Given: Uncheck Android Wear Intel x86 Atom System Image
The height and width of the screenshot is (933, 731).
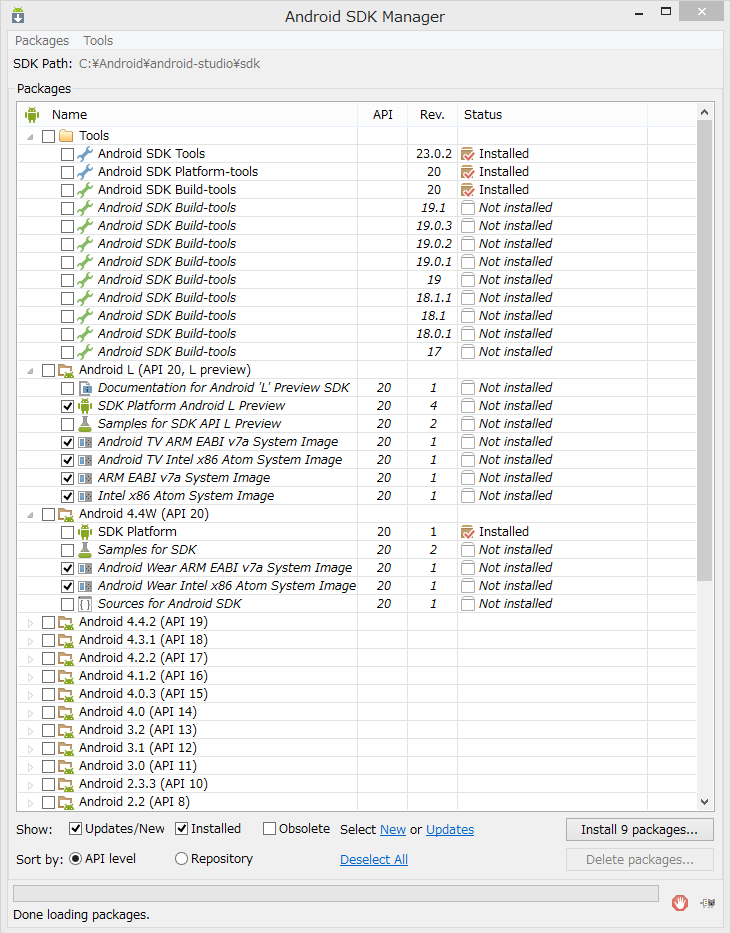Looking at the screenshot, I should click(x=67, y=587).
